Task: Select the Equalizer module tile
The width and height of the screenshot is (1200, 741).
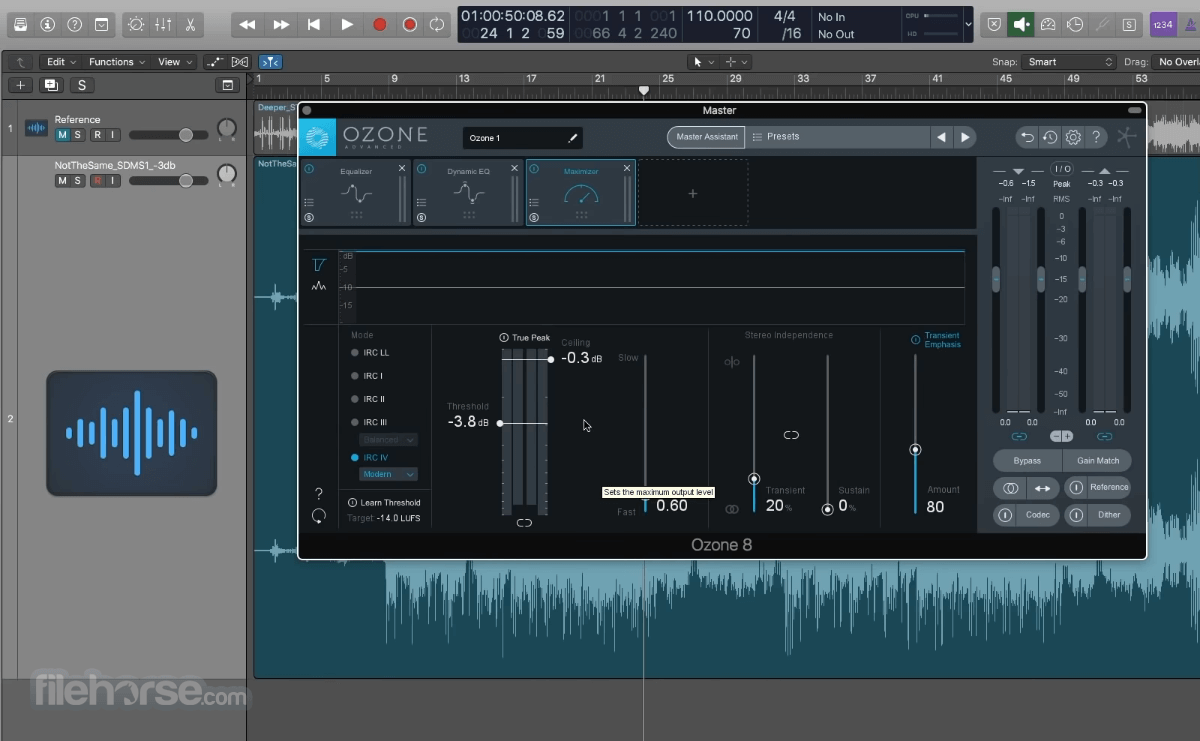Action: [356, 193]
